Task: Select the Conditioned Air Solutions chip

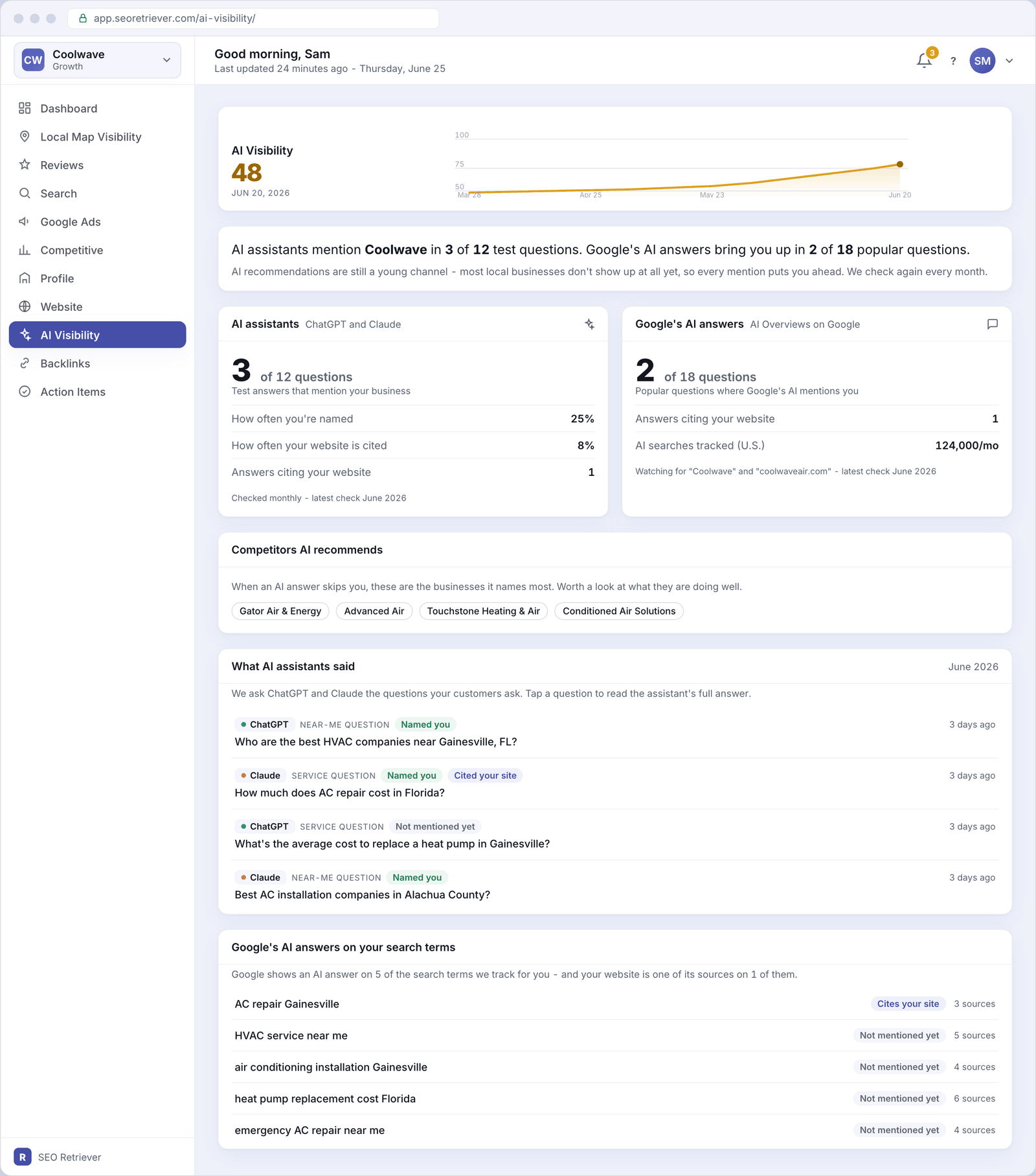Action: tap(619, 611)
